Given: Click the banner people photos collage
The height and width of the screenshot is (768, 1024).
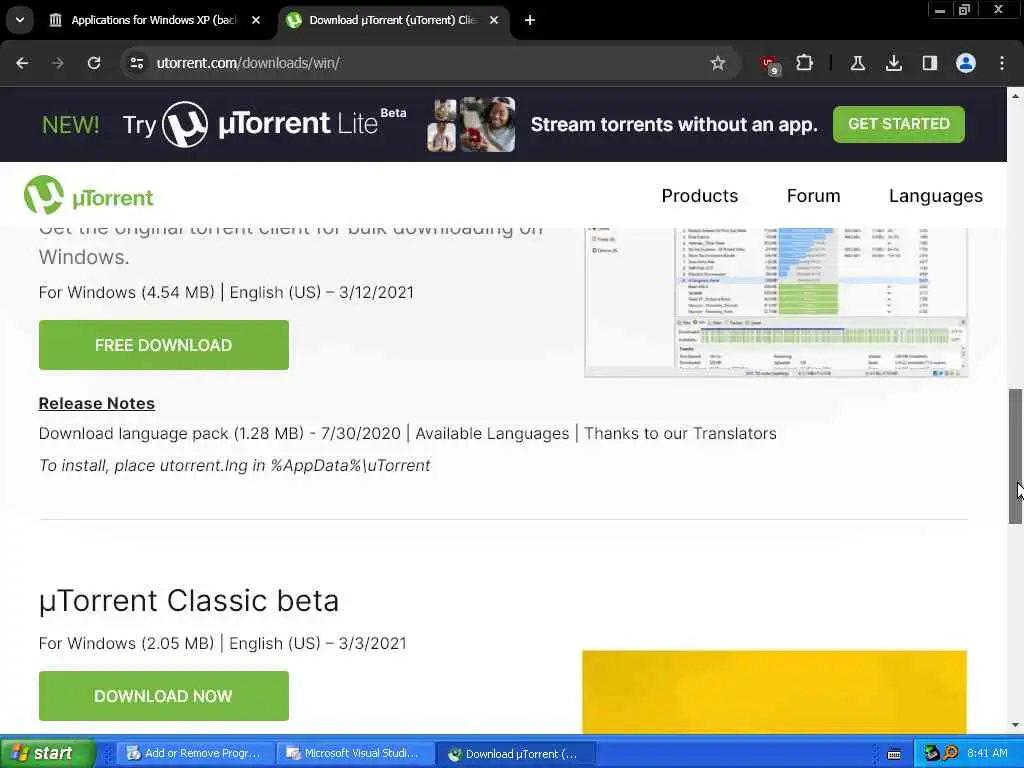Looking at the screenshot, I should [x=471, y=124].
